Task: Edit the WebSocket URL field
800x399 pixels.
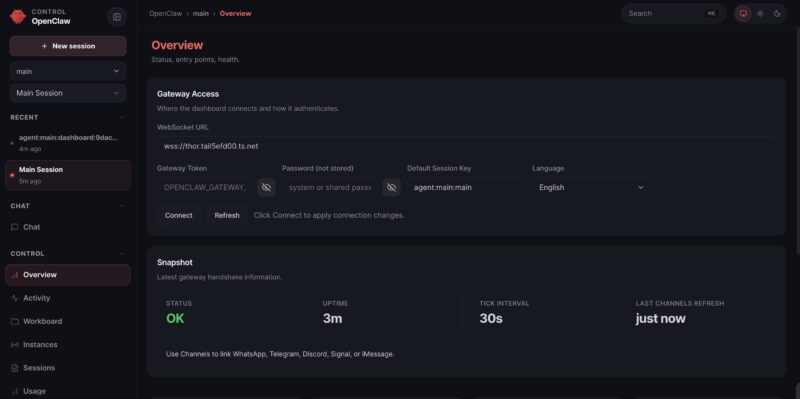Action: [x=465, y=146]
